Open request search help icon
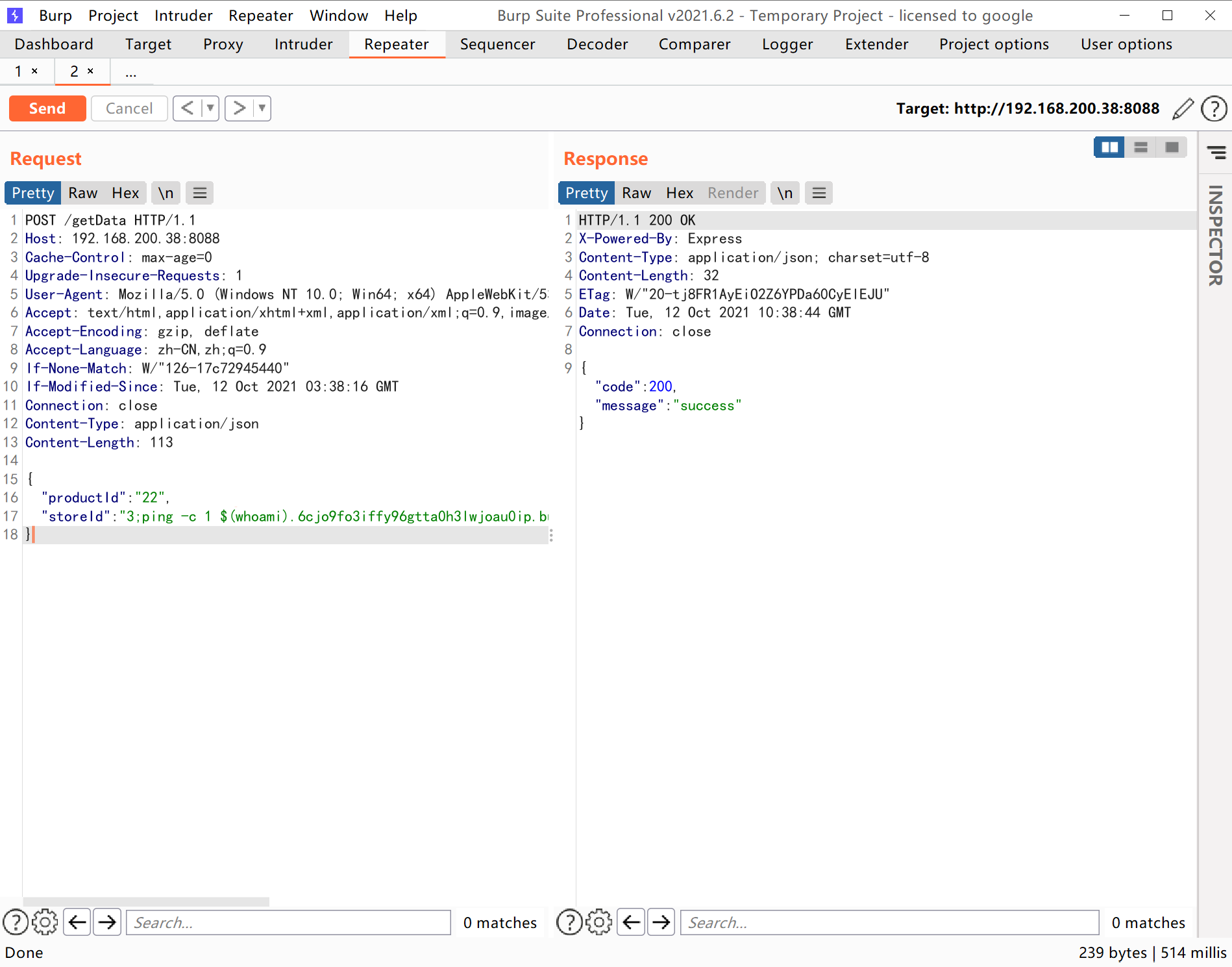 pyautogui.click(x=16, y=922)
